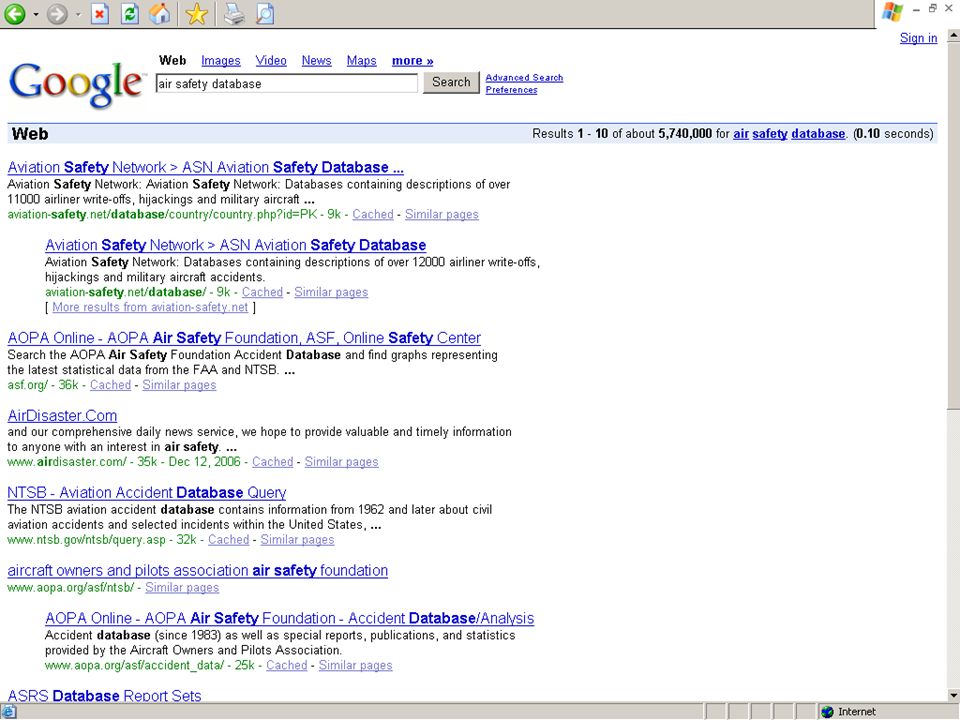Click the Windows flag logo icon

pyautogui.click(x=892, y=11)
